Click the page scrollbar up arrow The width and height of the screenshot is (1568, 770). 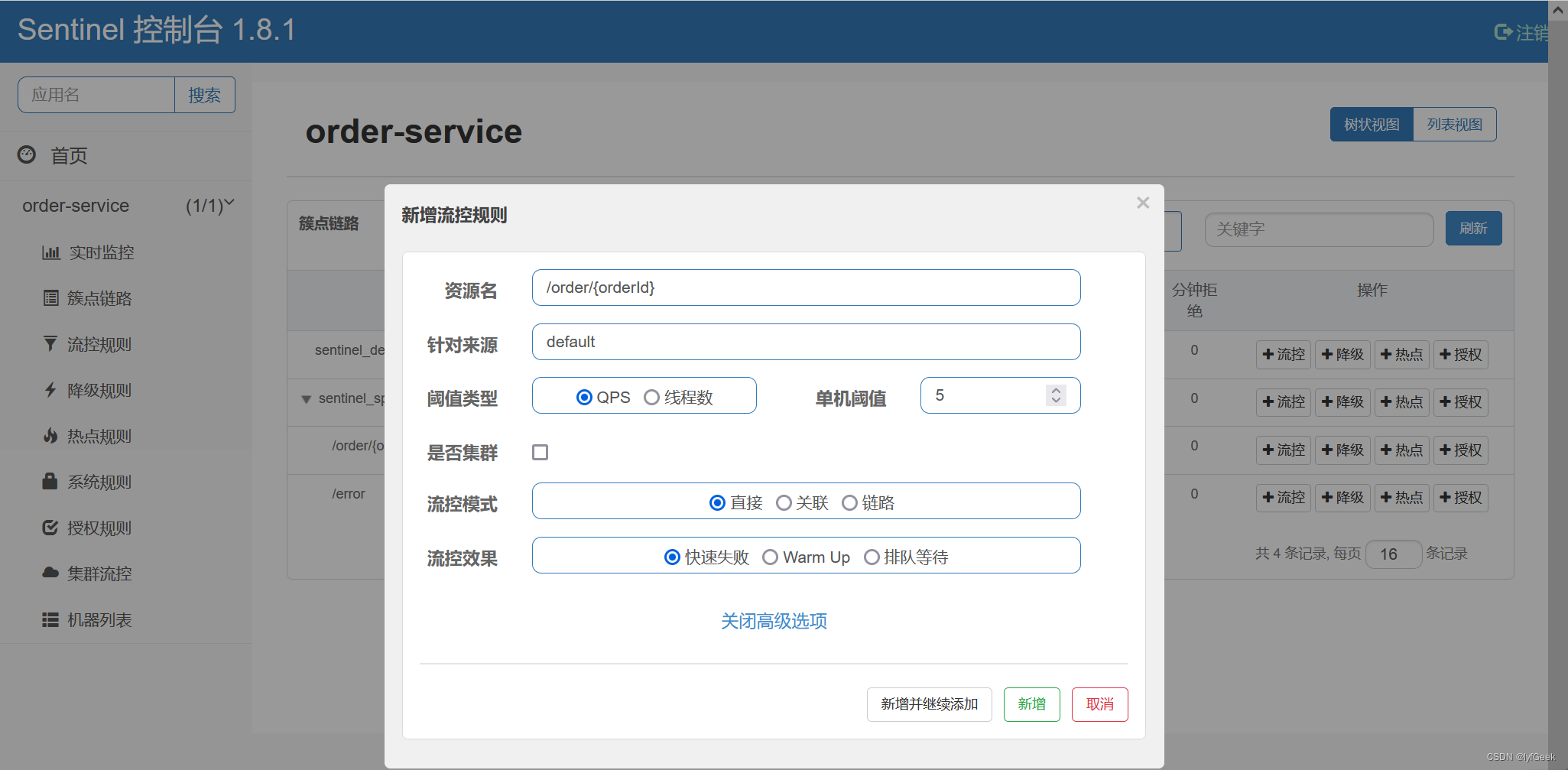coord(1557,10)
